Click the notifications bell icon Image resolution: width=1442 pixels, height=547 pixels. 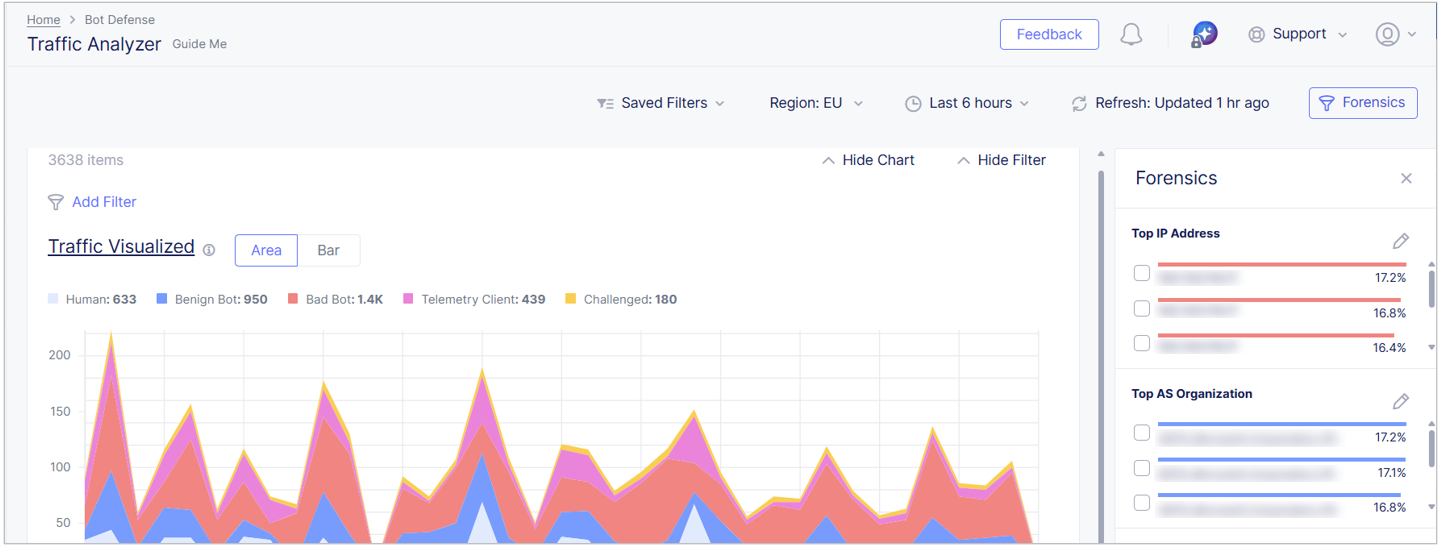1131,34
